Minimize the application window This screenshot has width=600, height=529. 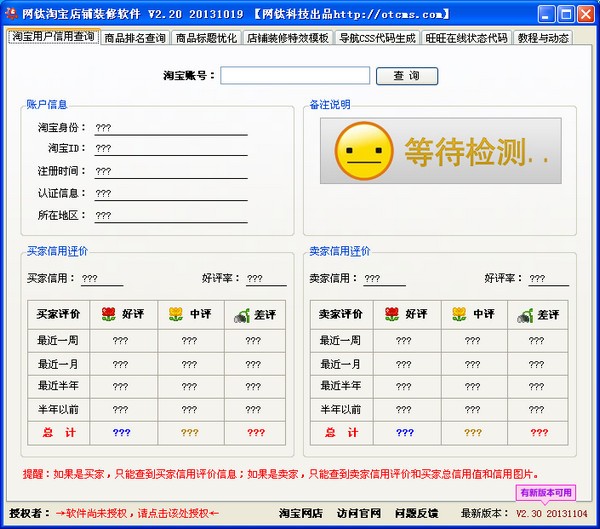[546, 14]
